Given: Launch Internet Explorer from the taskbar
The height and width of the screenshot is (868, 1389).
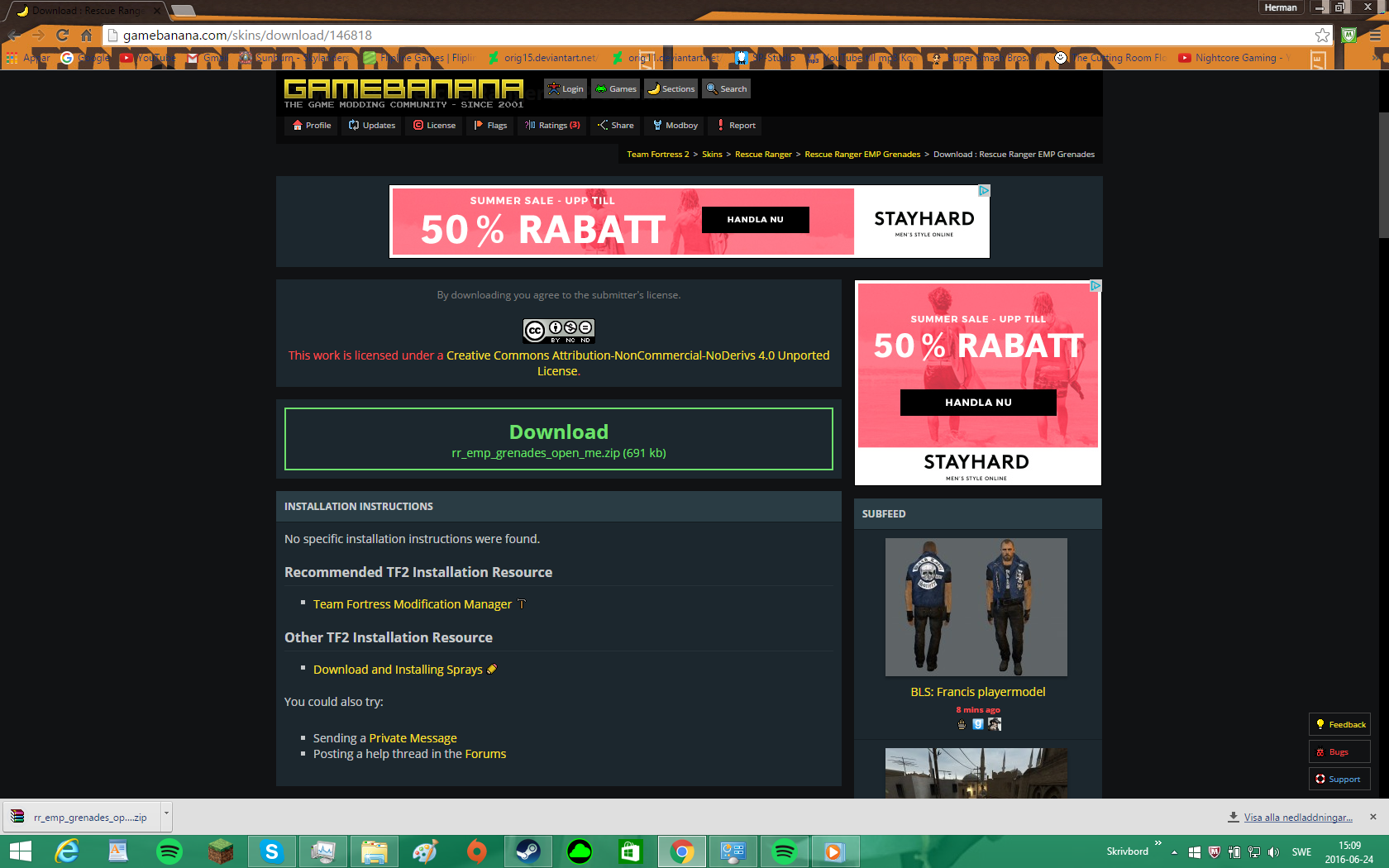Looking at the screenshot, I should click(66, 851).
